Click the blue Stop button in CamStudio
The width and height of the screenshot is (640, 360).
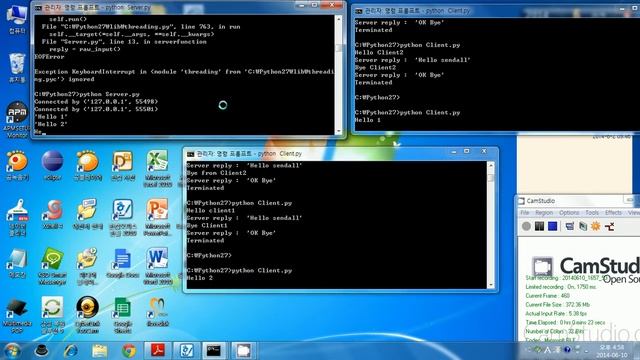(553, 226)
